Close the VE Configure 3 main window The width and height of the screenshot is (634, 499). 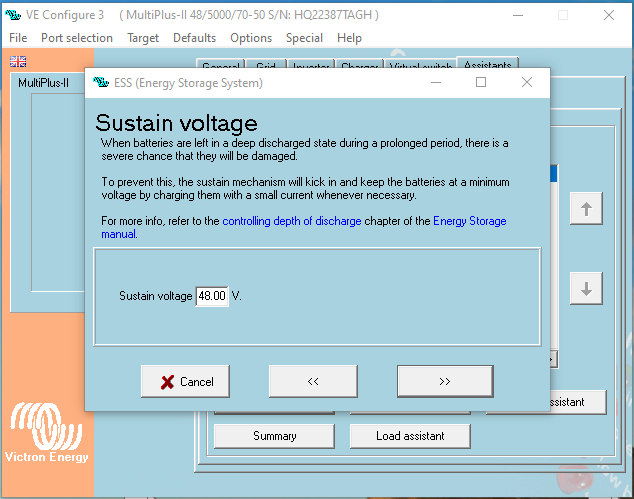[x=609, y=15]
